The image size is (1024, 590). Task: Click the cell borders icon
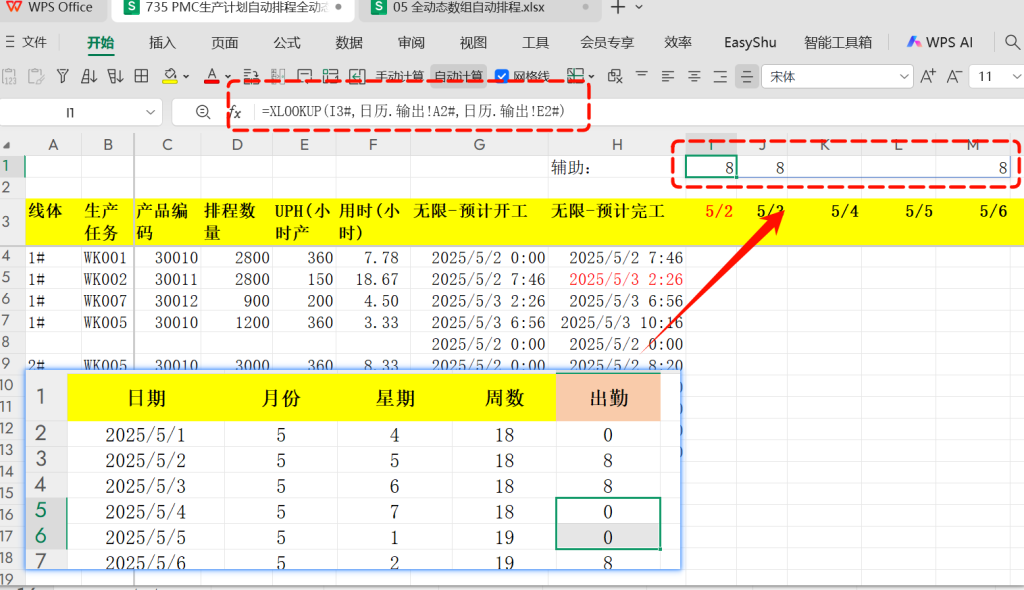point(575,76)
